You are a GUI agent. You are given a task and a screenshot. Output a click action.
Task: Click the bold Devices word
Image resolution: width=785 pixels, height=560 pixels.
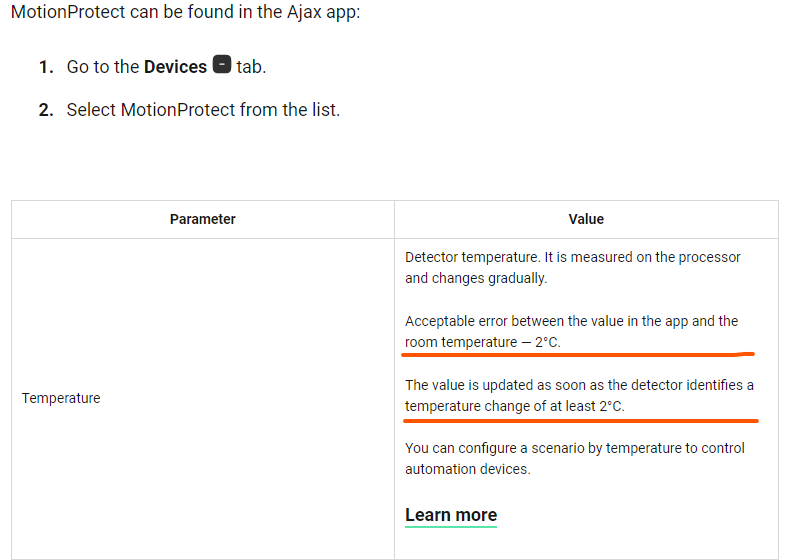click(175, 67)
